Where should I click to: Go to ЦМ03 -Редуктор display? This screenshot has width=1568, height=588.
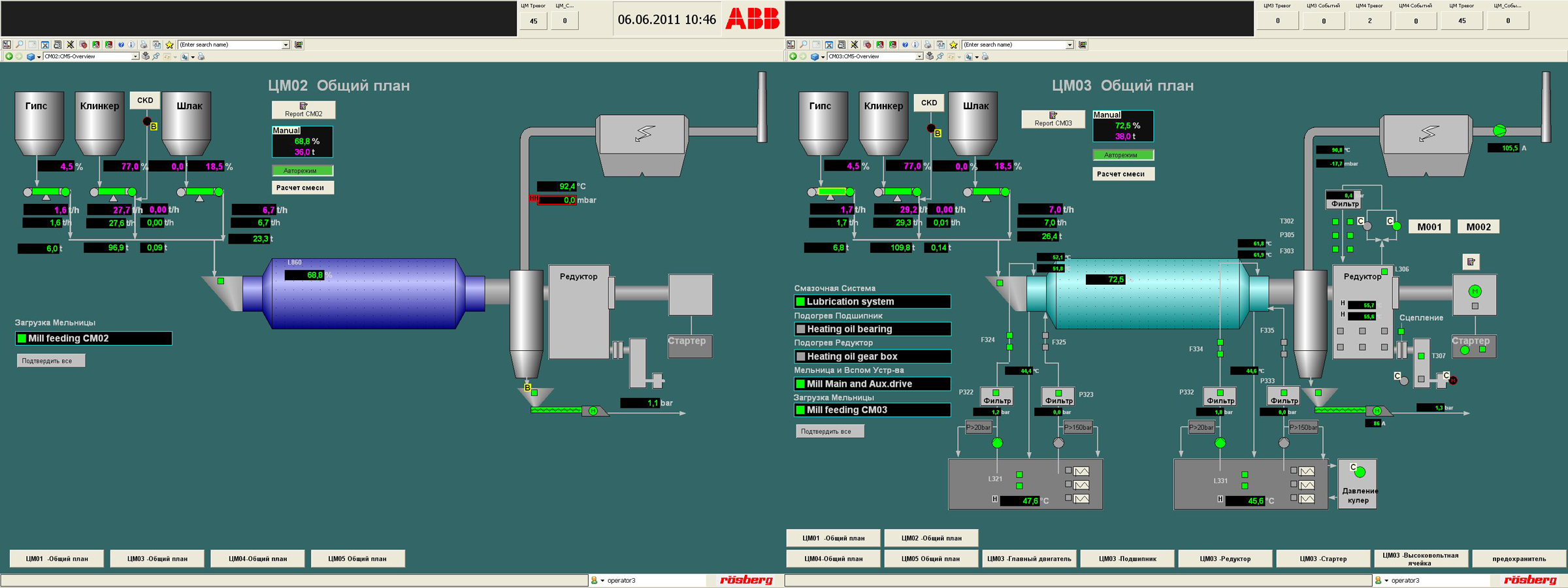coord(1225,559)
